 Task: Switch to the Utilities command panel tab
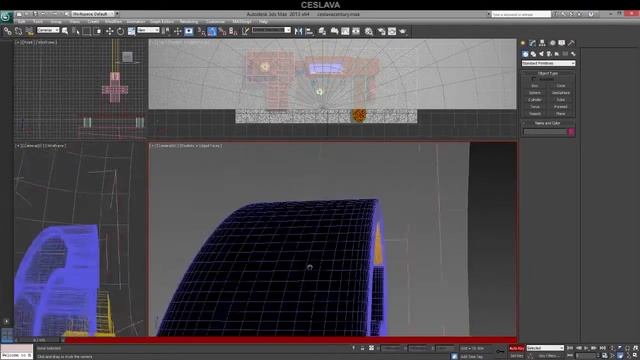[x=571, y=43]
